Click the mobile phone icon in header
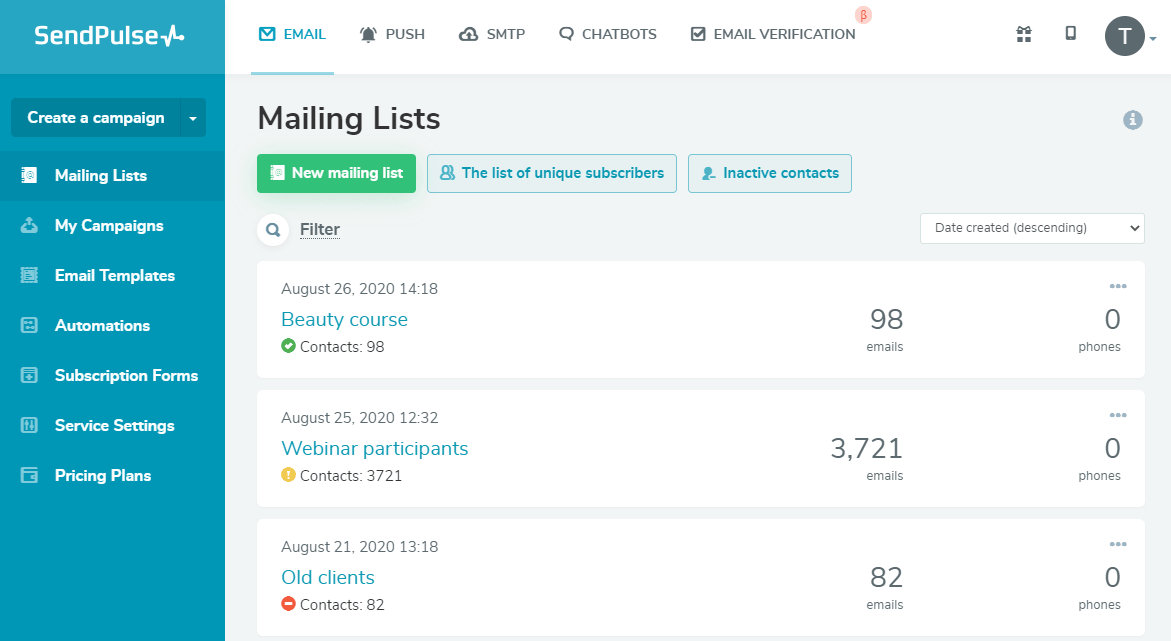This screenshot has width=1171, height=641. tap(1070, 34)
